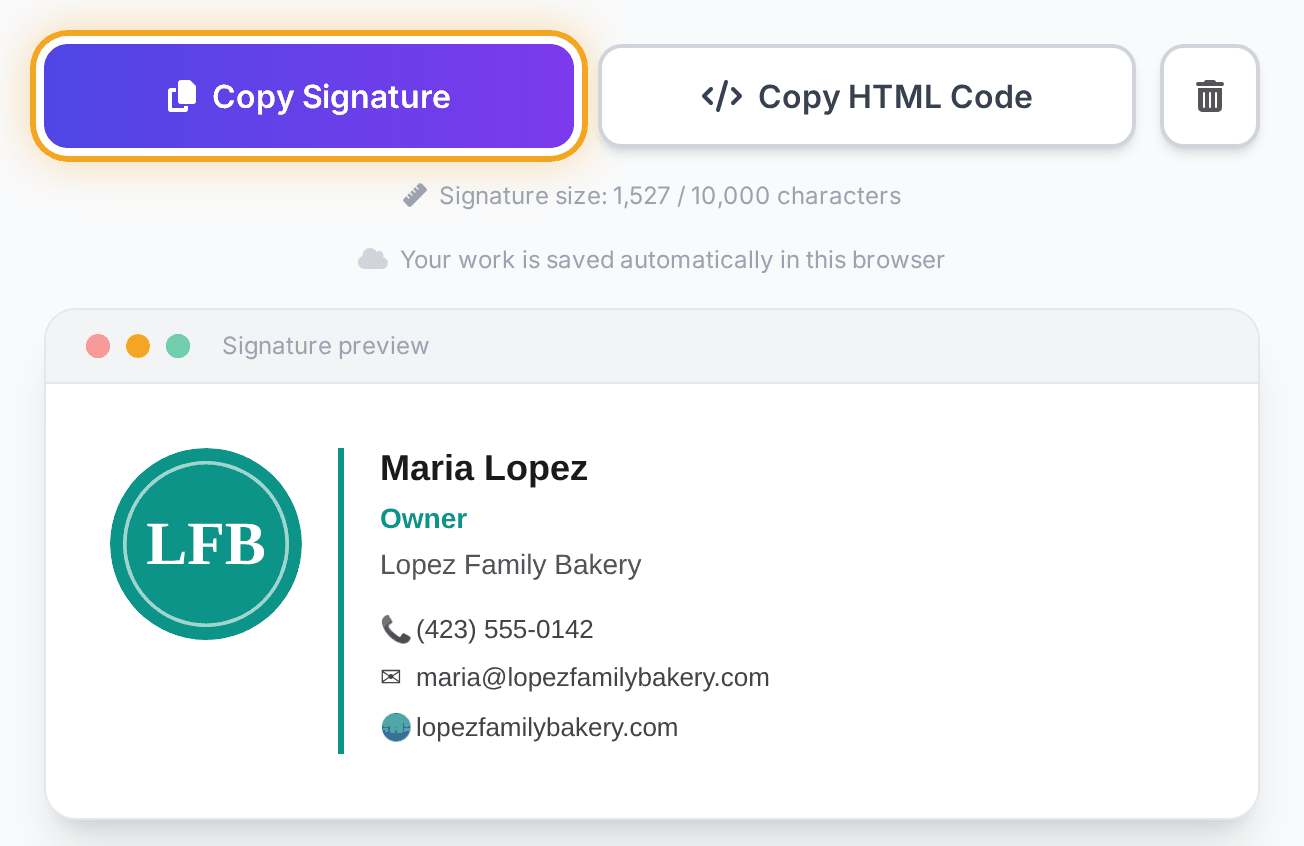Click the copy icon in Copy Signature
The width and height of the screenshot is (1304, 846).
182,96
